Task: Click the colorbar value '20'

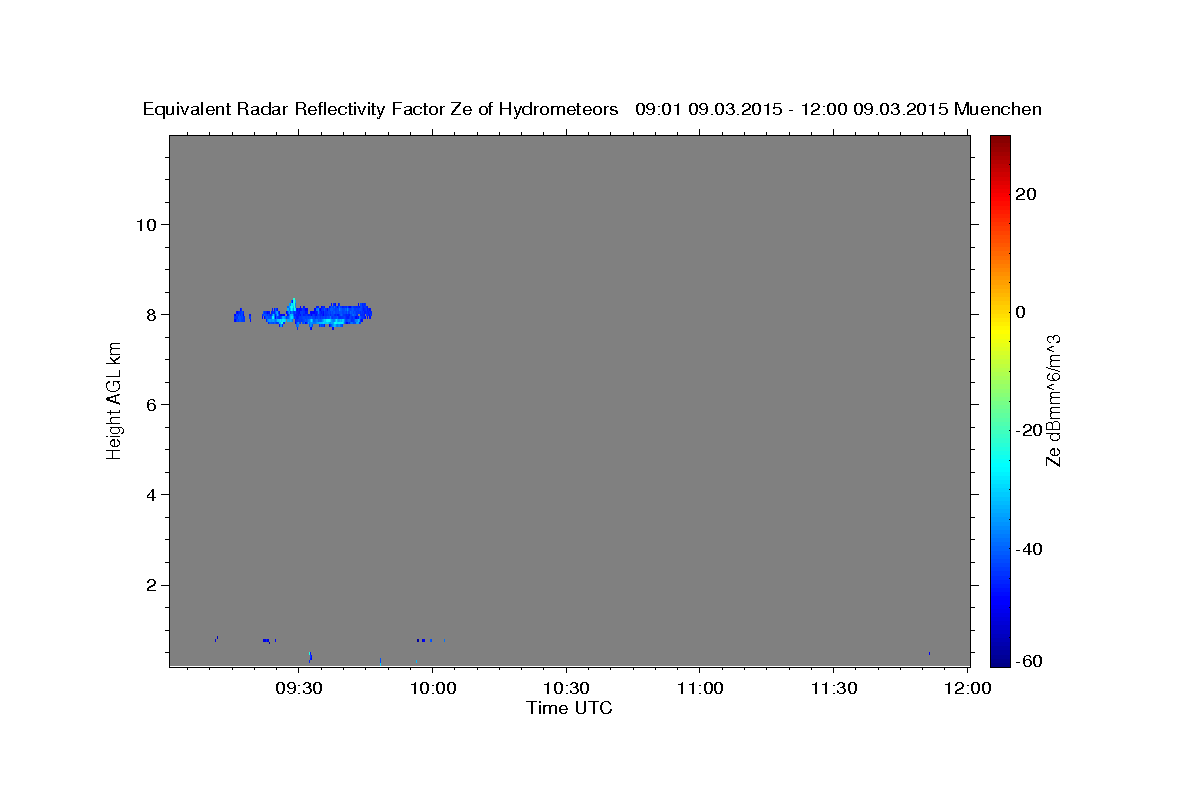Action: [x=1025, y=194]
